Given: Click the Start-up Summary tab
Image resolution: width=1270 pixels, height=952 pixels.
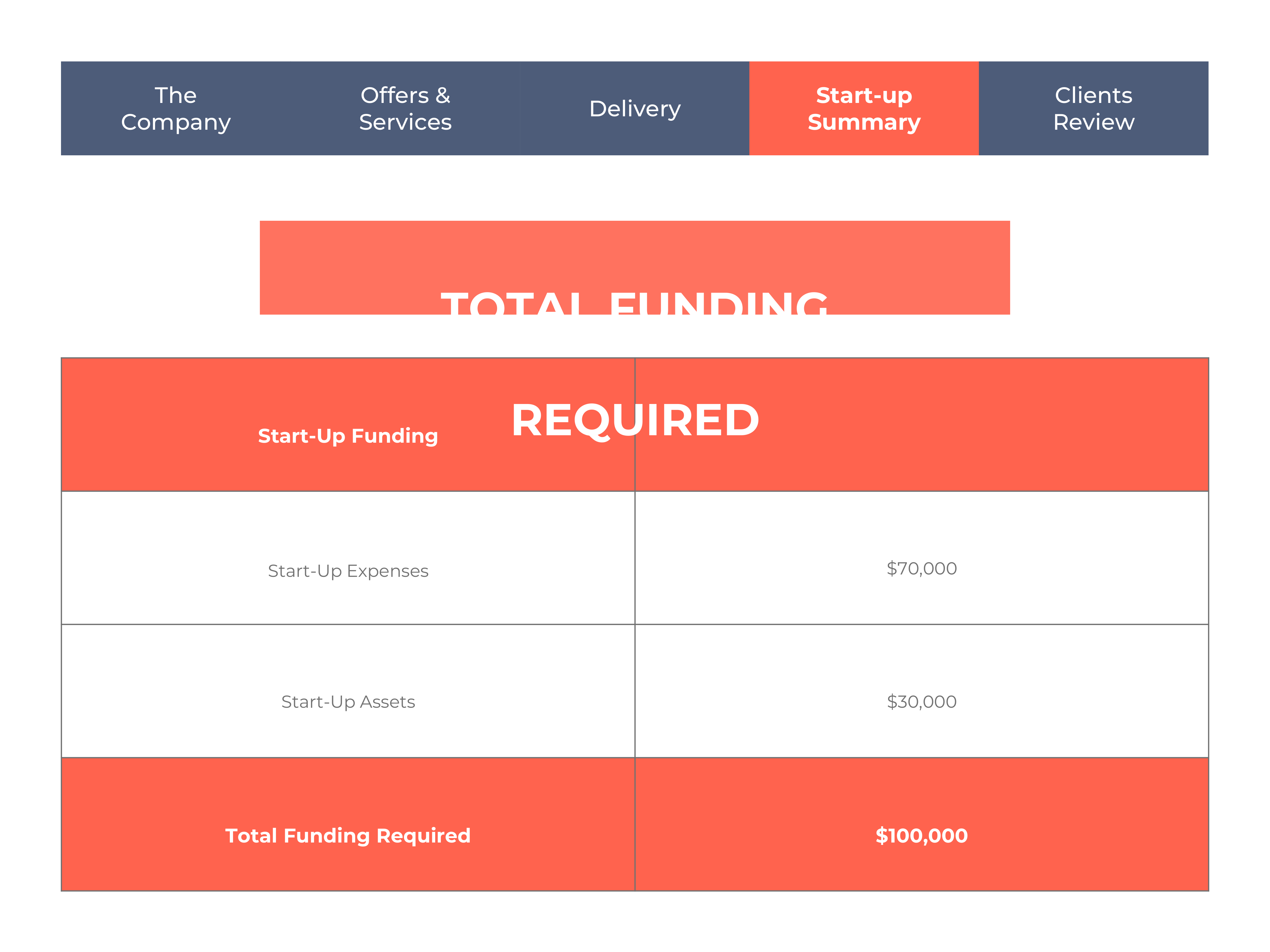Looking at the screenshot, I should click(864, 109).
